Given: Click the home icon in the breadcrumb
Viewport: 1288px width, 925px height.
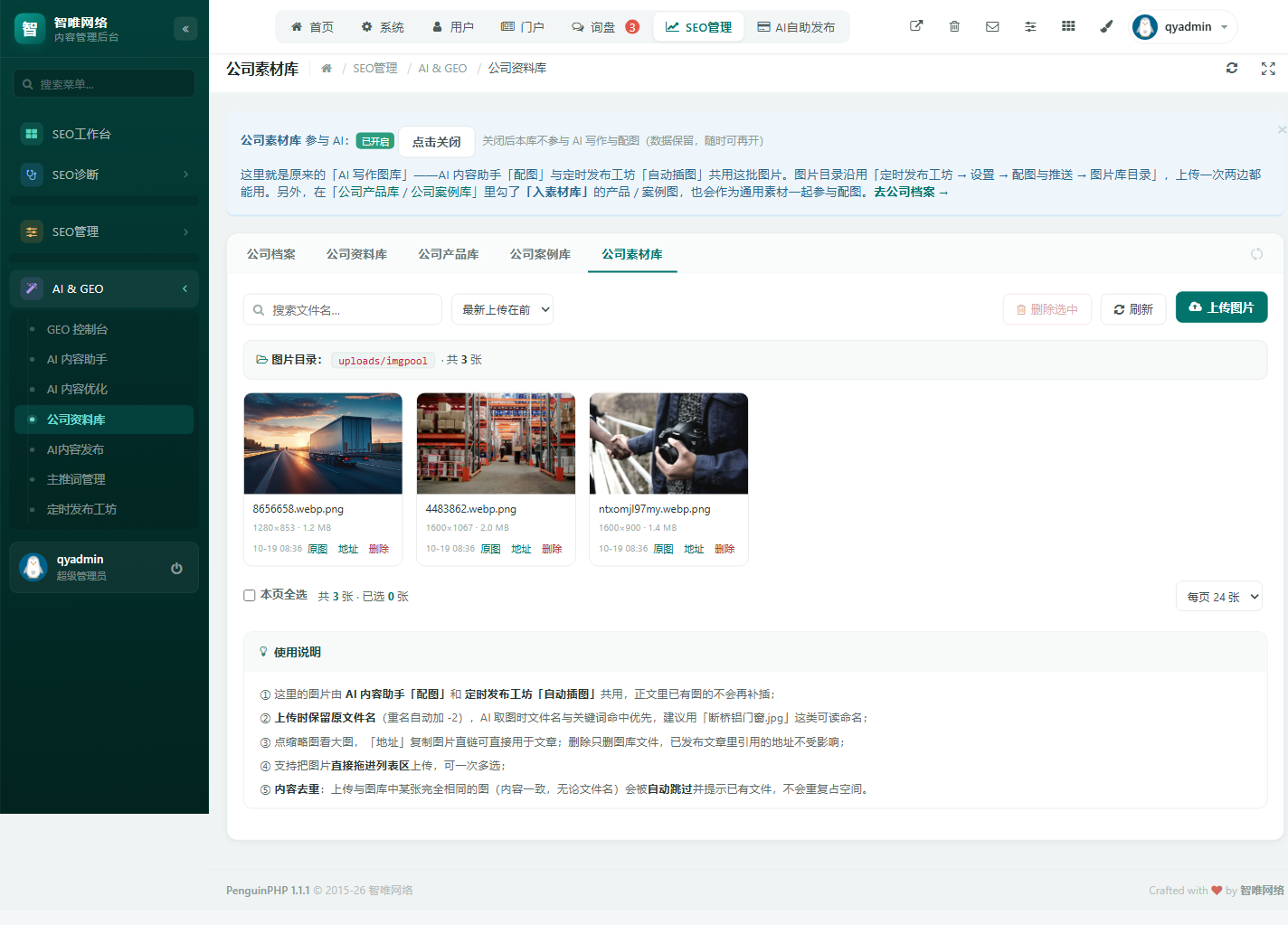Looking at the screenshot, I should 327,68.
